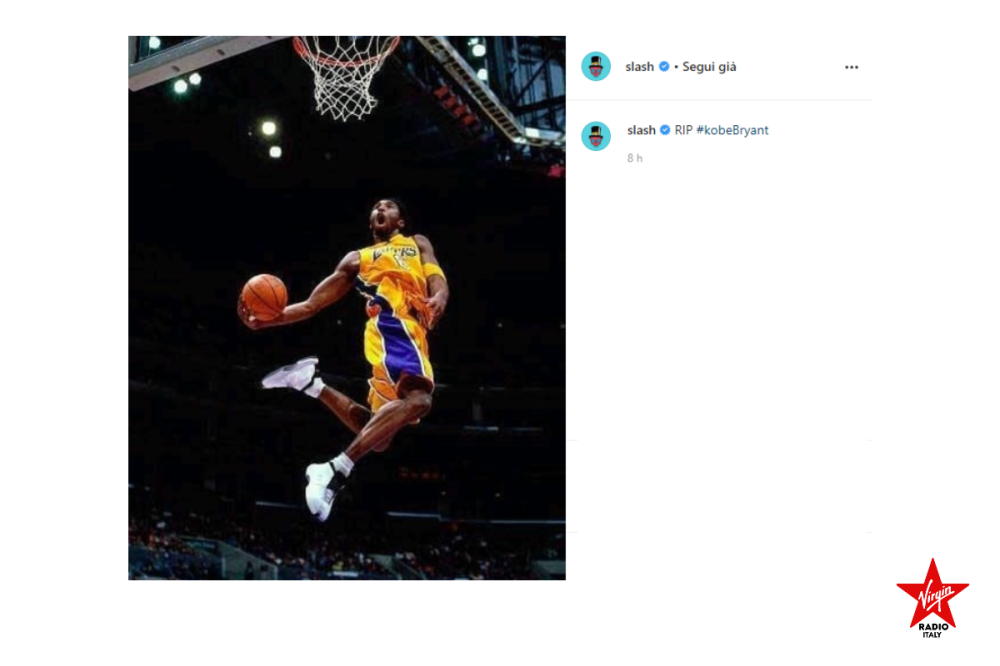Click slash's profile avatar in the post header
Screen dimensions: 1000x666
tap(596, 66)
